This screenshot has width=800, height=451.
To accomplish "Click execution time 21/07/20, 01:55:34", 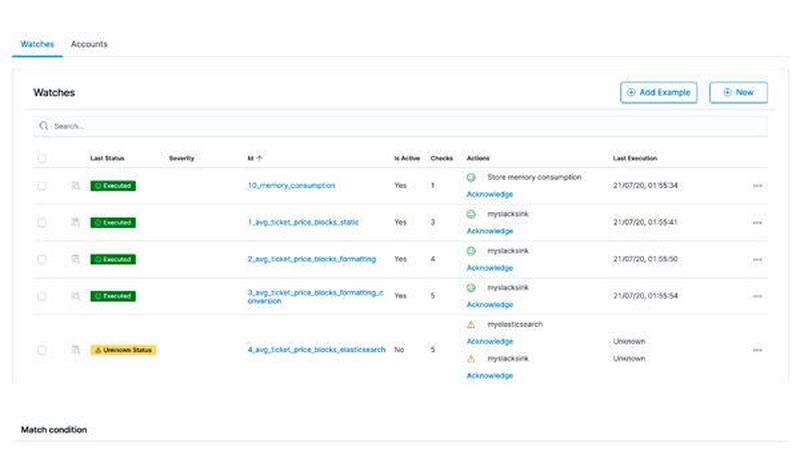I will click(645, 186).
